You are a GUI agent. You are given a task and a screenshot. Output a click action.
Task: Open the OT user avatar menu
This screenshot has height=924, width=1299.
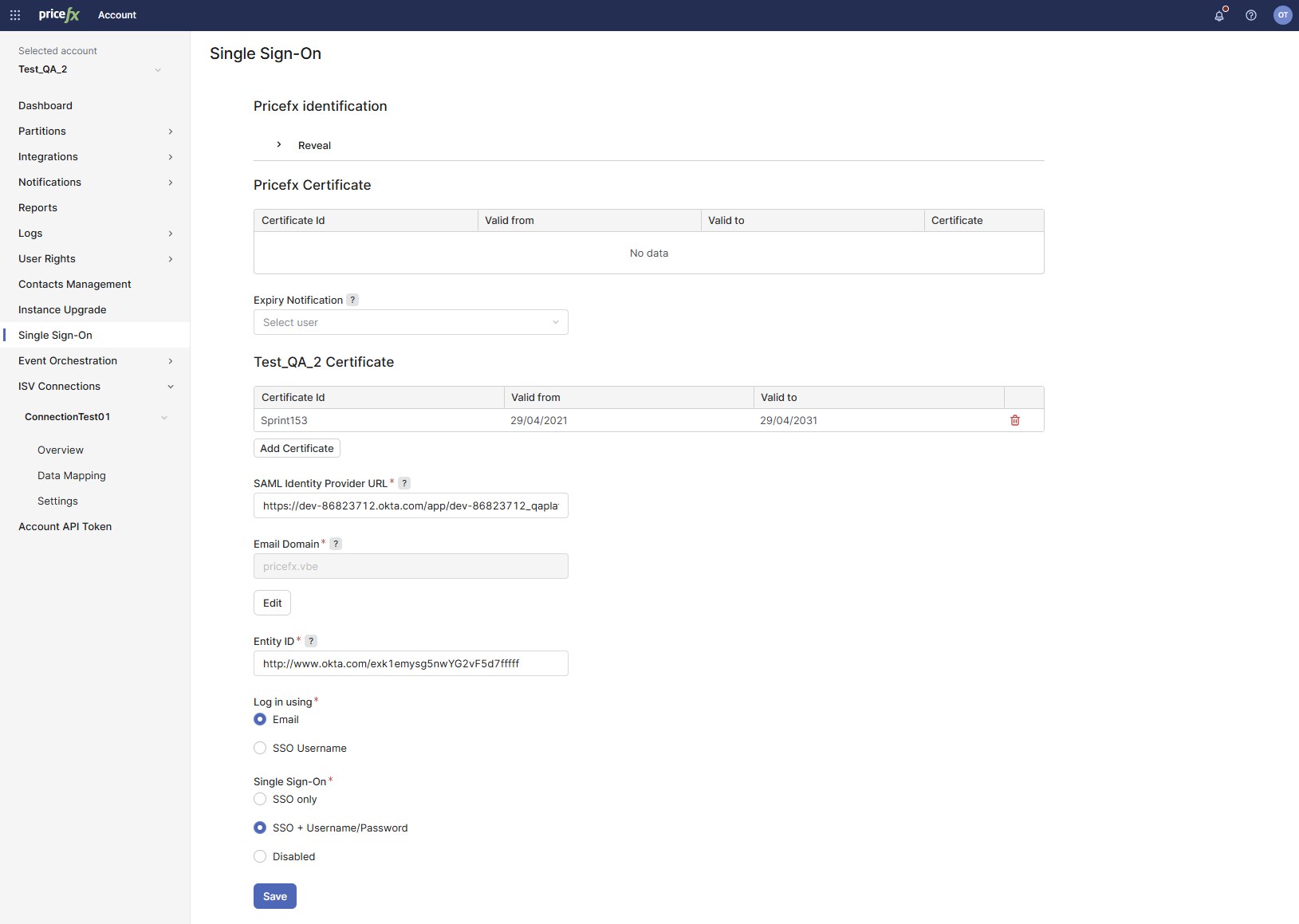(x=1282, y=15)
